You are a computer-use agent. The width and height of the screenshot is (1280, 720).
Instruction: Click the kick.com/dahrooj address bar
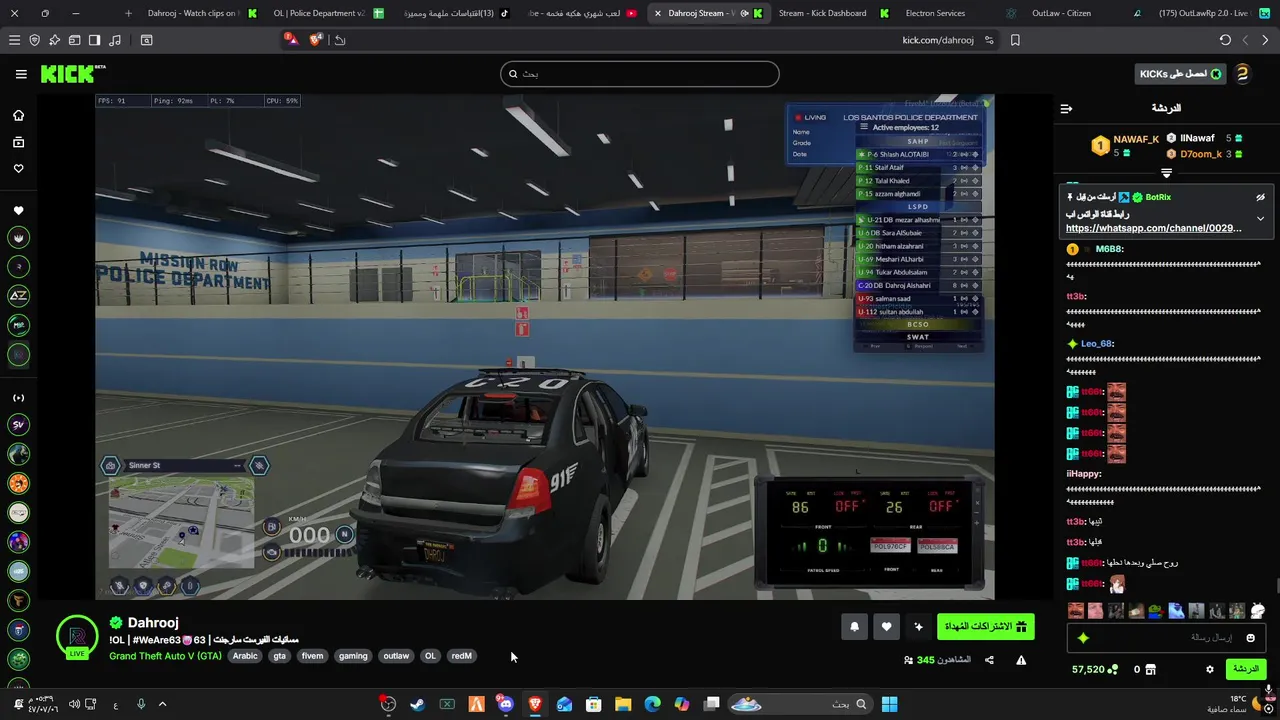click(x=938, y=40)
